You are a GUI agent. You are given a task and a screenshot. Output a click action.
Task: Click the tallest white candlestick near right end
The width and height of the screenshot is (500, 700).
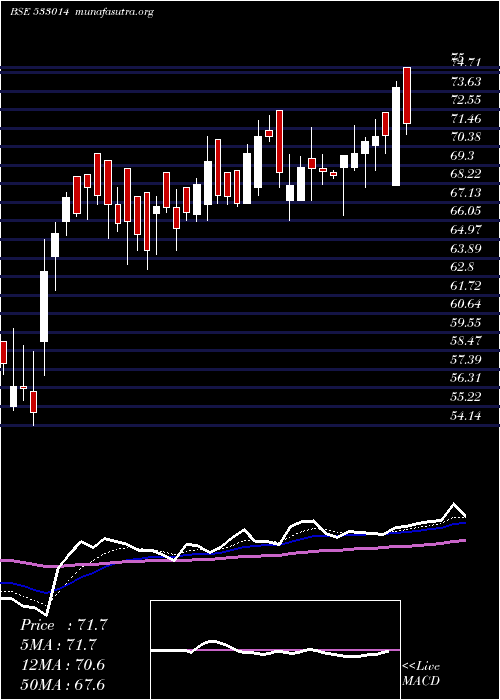pos(396,136)
